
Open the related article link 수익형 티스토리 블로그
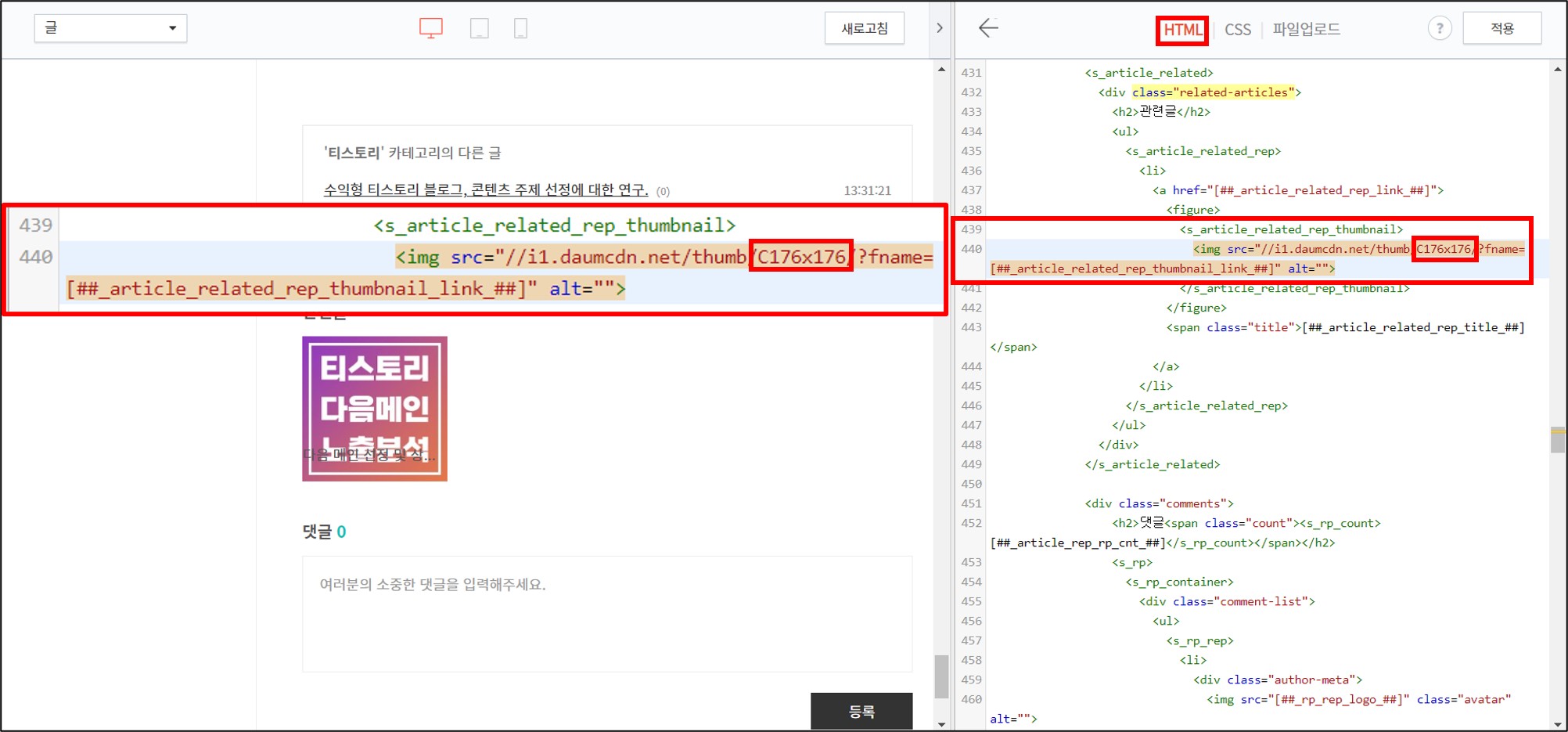pos(486,189)
